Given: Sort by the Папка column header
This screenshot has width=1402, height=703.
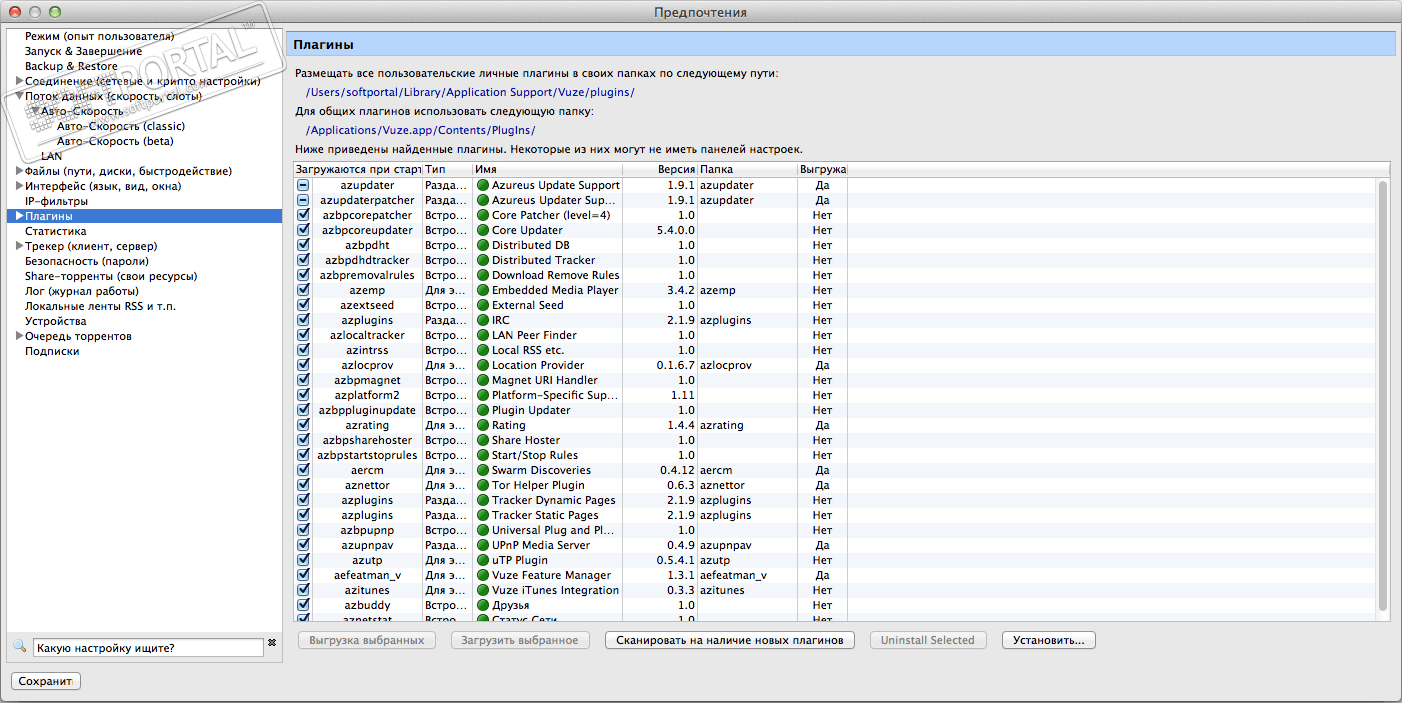Looking at the screenshot, I should tap(747, 170).
